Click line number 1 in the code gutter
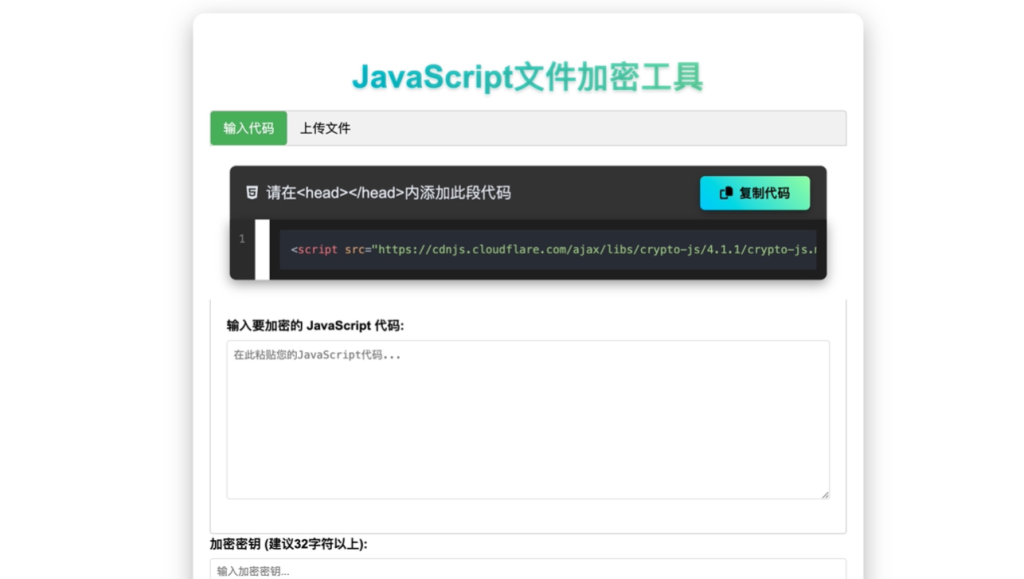This screenshot has height=579, width=1024. pyautogui.click(x=241, y=239)
